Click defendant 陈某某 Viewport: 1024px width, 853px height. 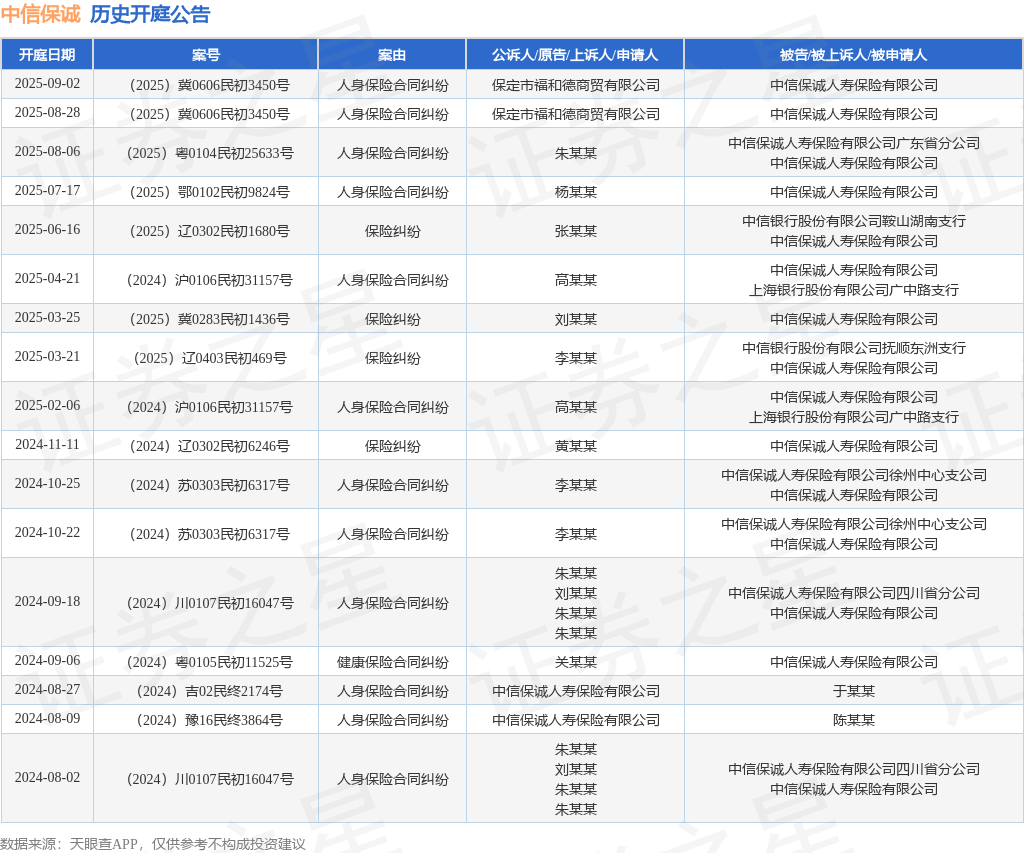(854, 720)
